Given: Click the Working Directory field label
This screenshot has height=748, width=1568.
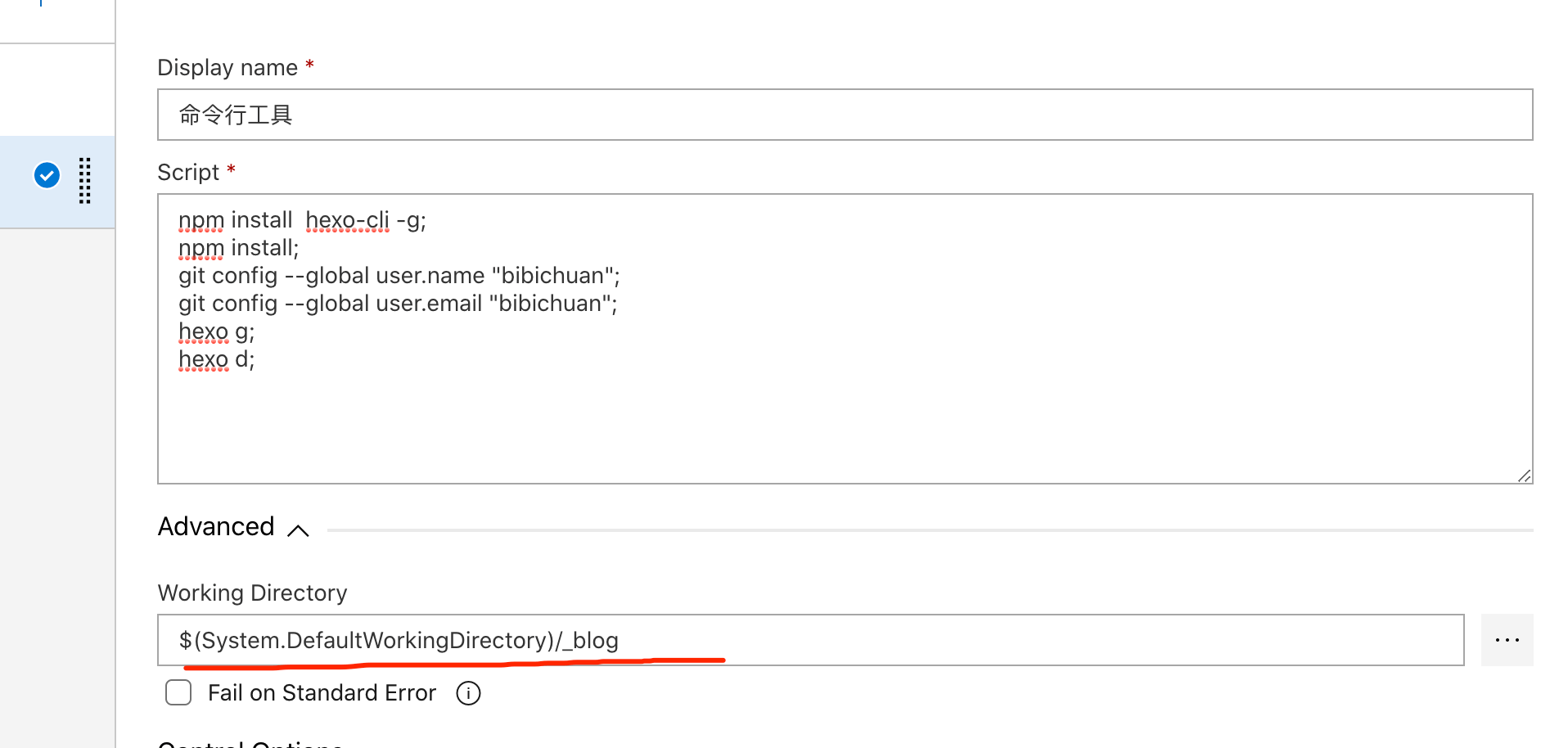Looking at the screenshot, I should (252, 593).
